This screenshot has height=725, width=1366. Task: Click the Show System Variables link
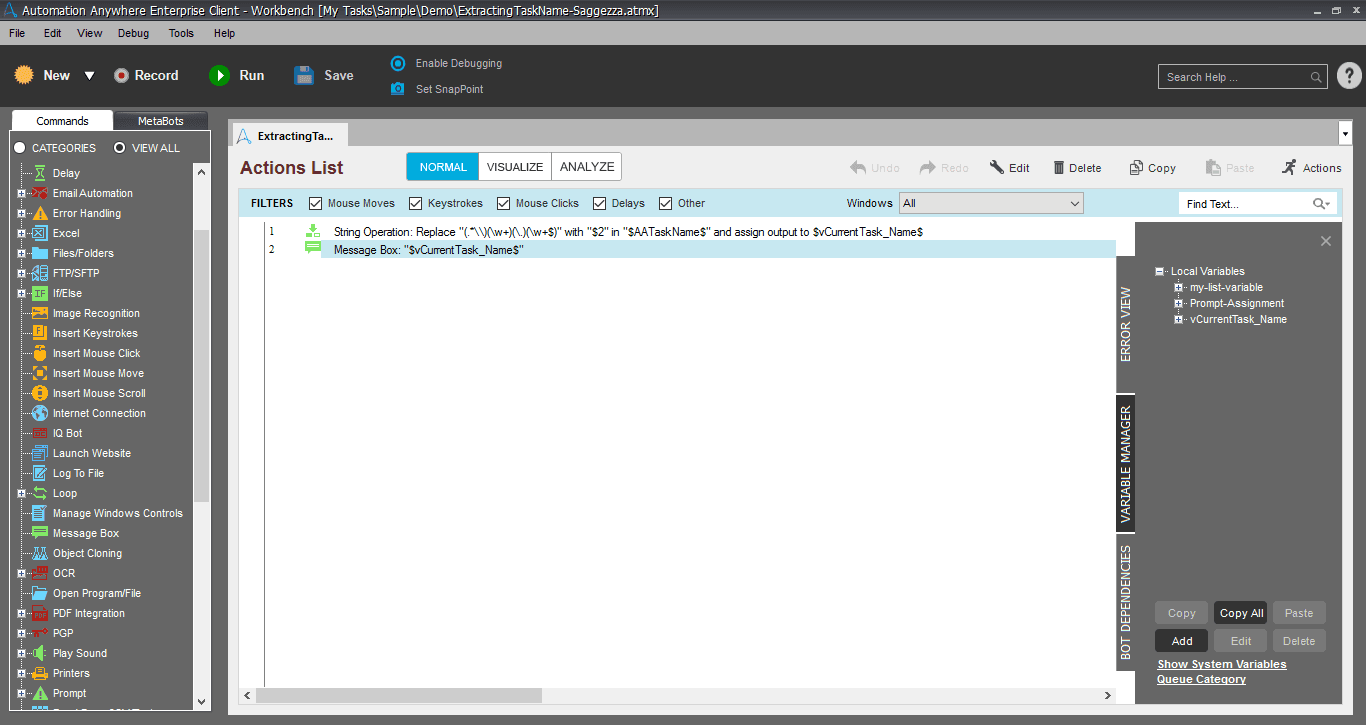(x=1222, y=664)
